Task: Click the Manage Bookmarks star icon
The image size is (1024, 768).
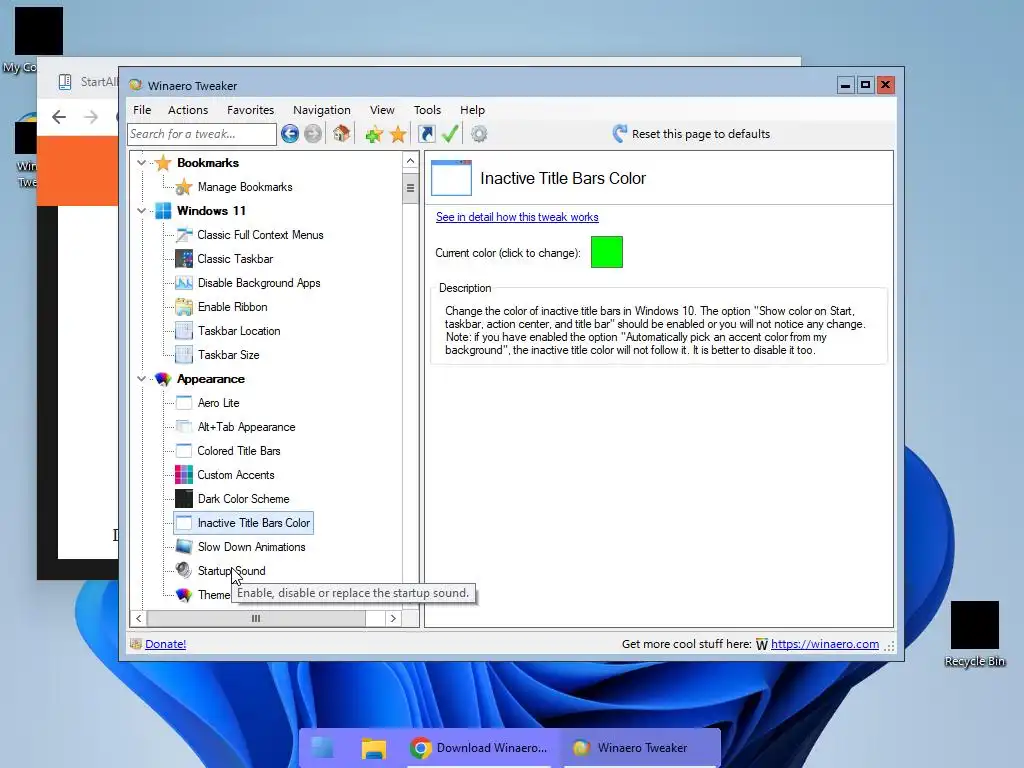Action: (x=184, y=187)
